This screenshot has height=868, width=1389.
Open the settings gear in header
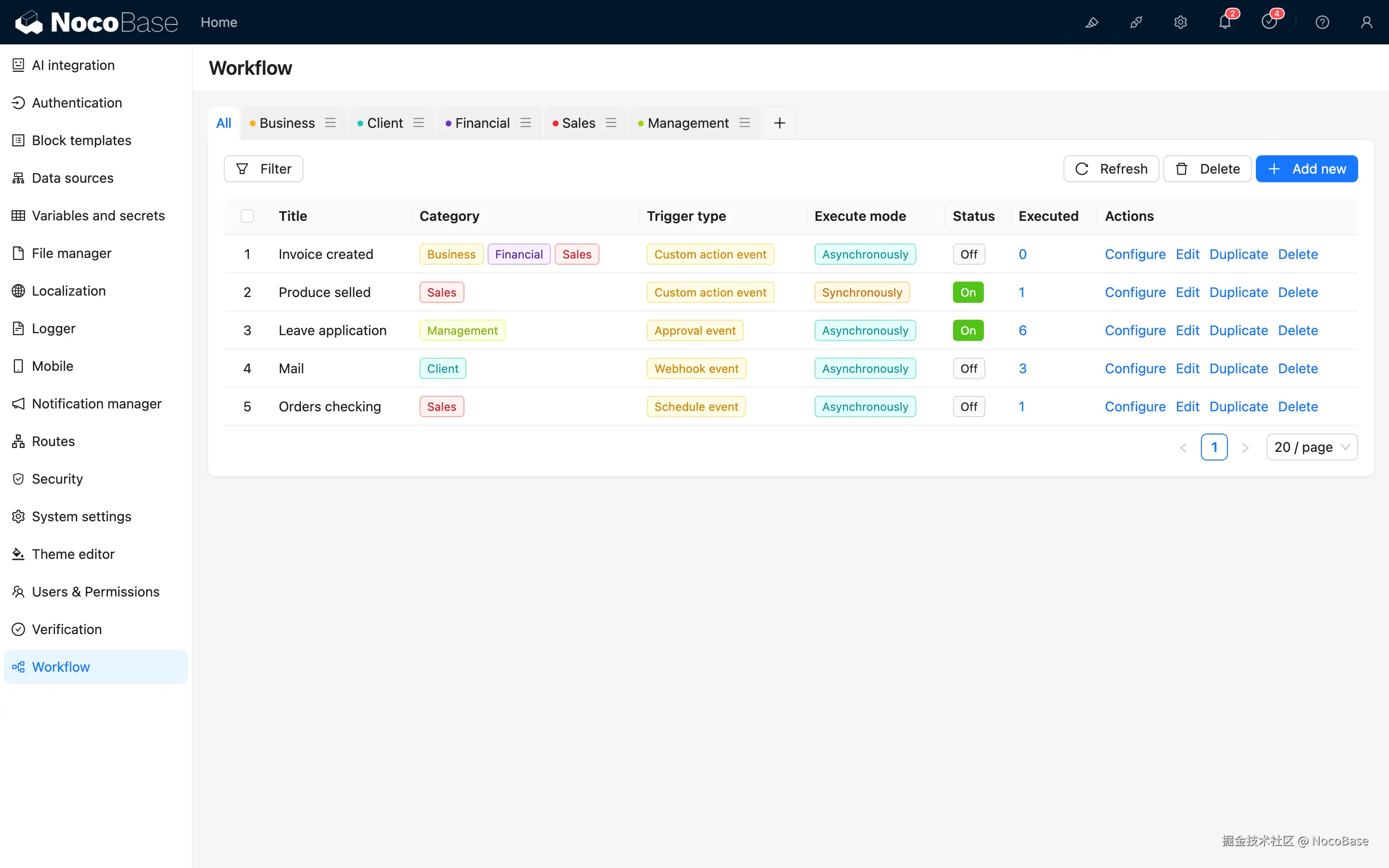click(1180, 22)
